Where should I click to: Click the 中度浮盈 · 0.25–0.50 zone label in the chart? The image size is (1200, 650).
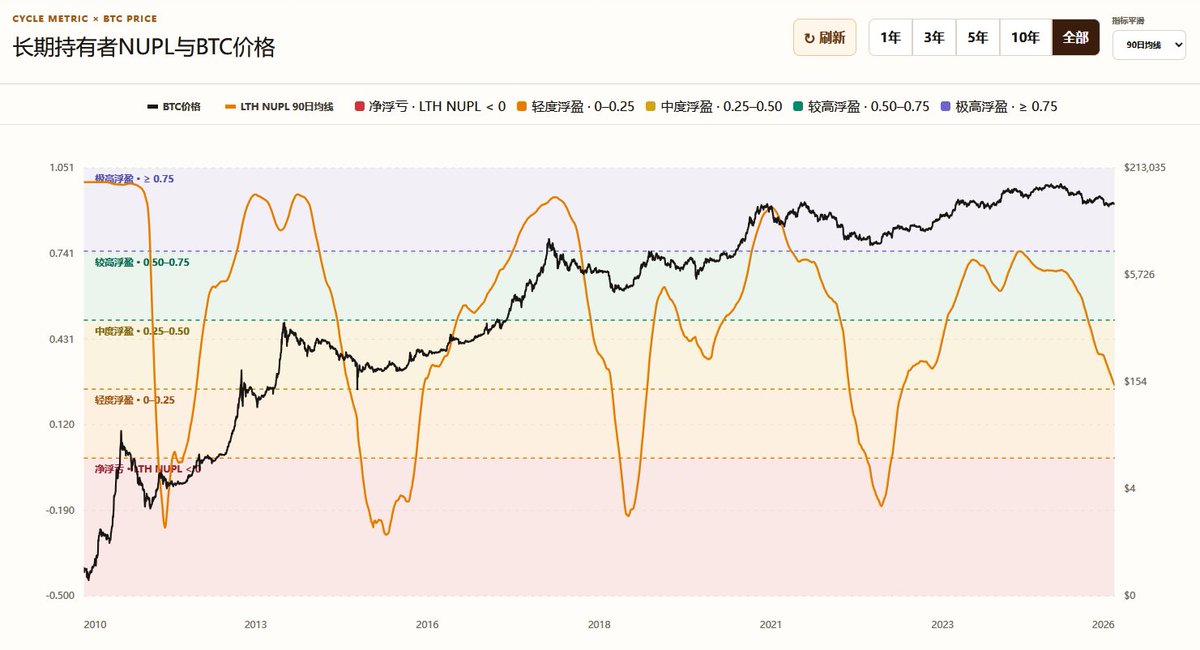[142, 331]
